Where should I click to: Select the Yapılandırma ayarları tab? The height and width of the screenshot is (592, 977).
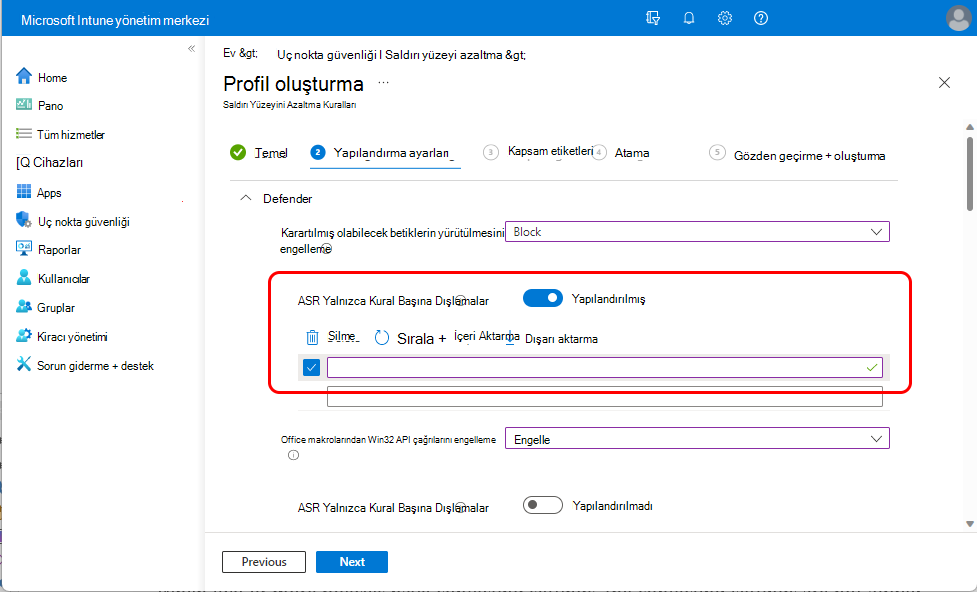(385, 153)
